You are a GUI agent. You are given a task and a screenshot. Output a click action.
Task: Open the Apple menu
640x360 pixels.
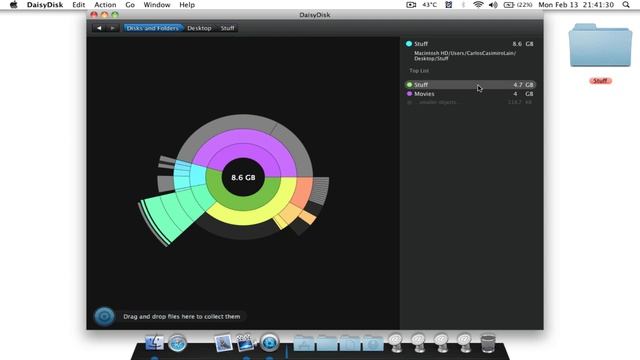13,5
